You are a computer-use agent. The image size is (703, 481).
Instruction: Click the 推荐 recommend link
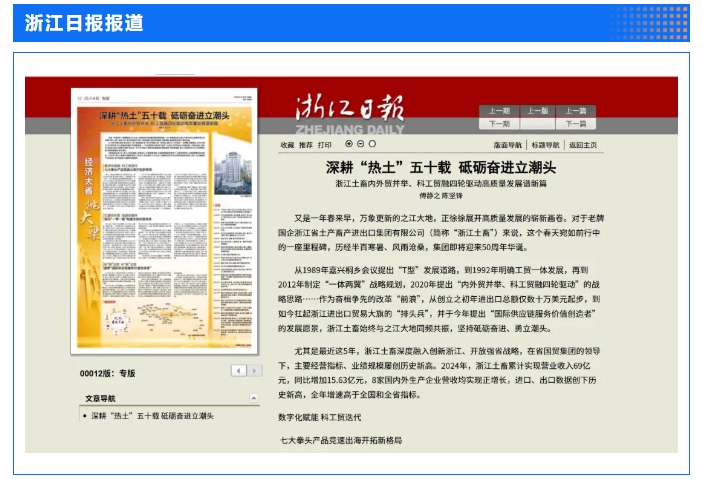(306, 145)
